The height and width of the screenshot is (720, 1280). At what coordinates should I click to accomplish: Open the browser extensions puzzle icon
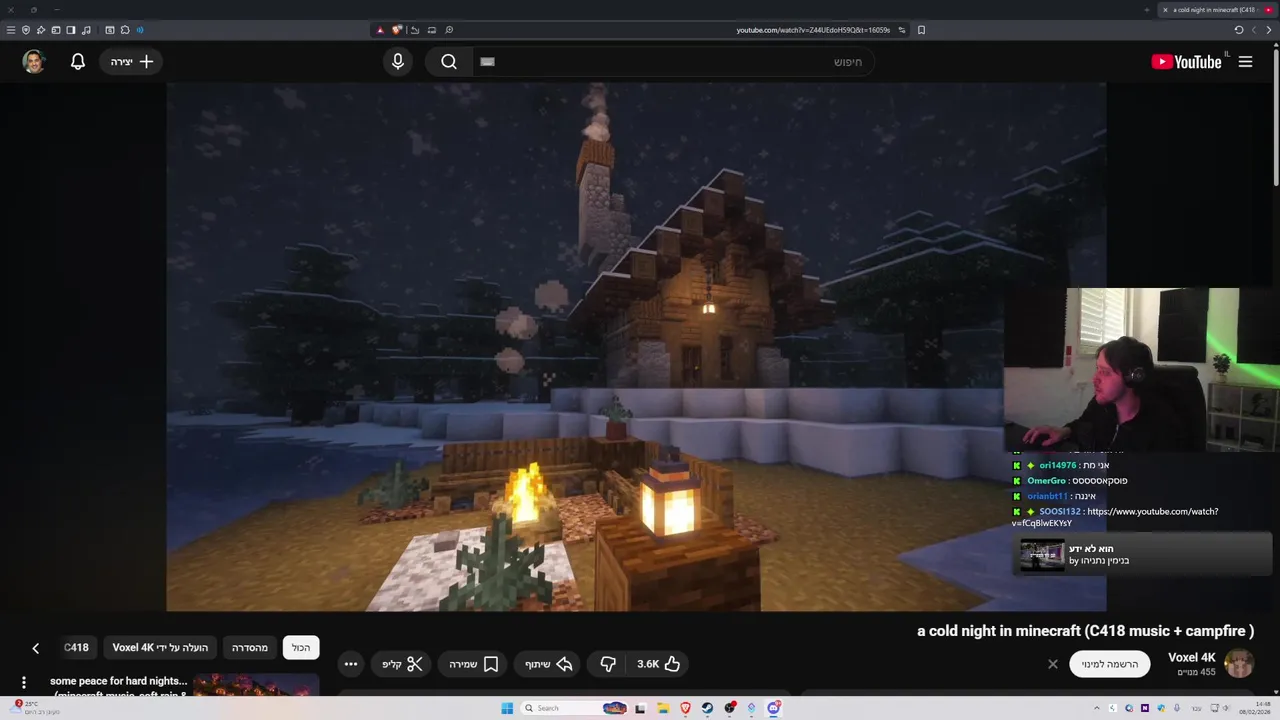(x=124, y=30)
